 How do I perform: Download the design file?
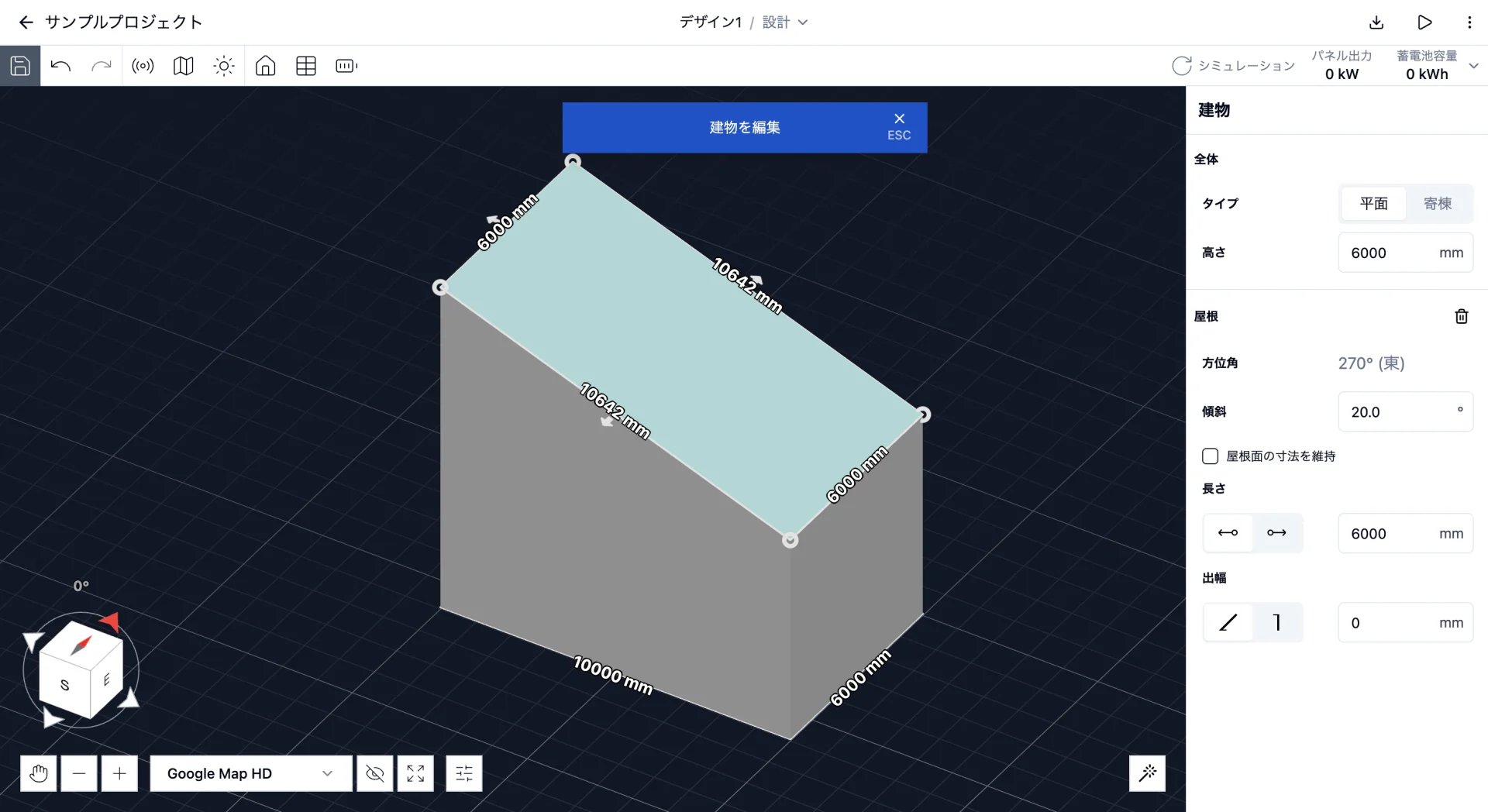[x=1376, y=22]
